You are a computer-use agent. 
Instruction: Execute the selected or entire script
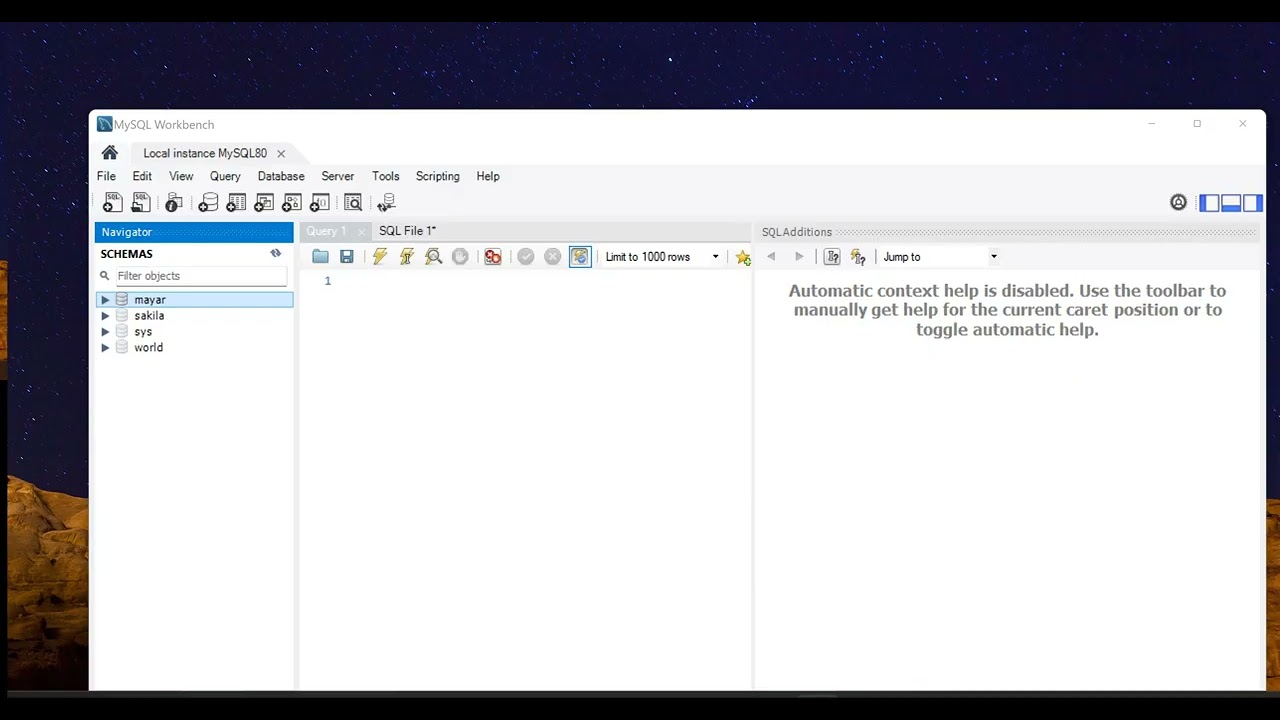(x=380, y=257)
